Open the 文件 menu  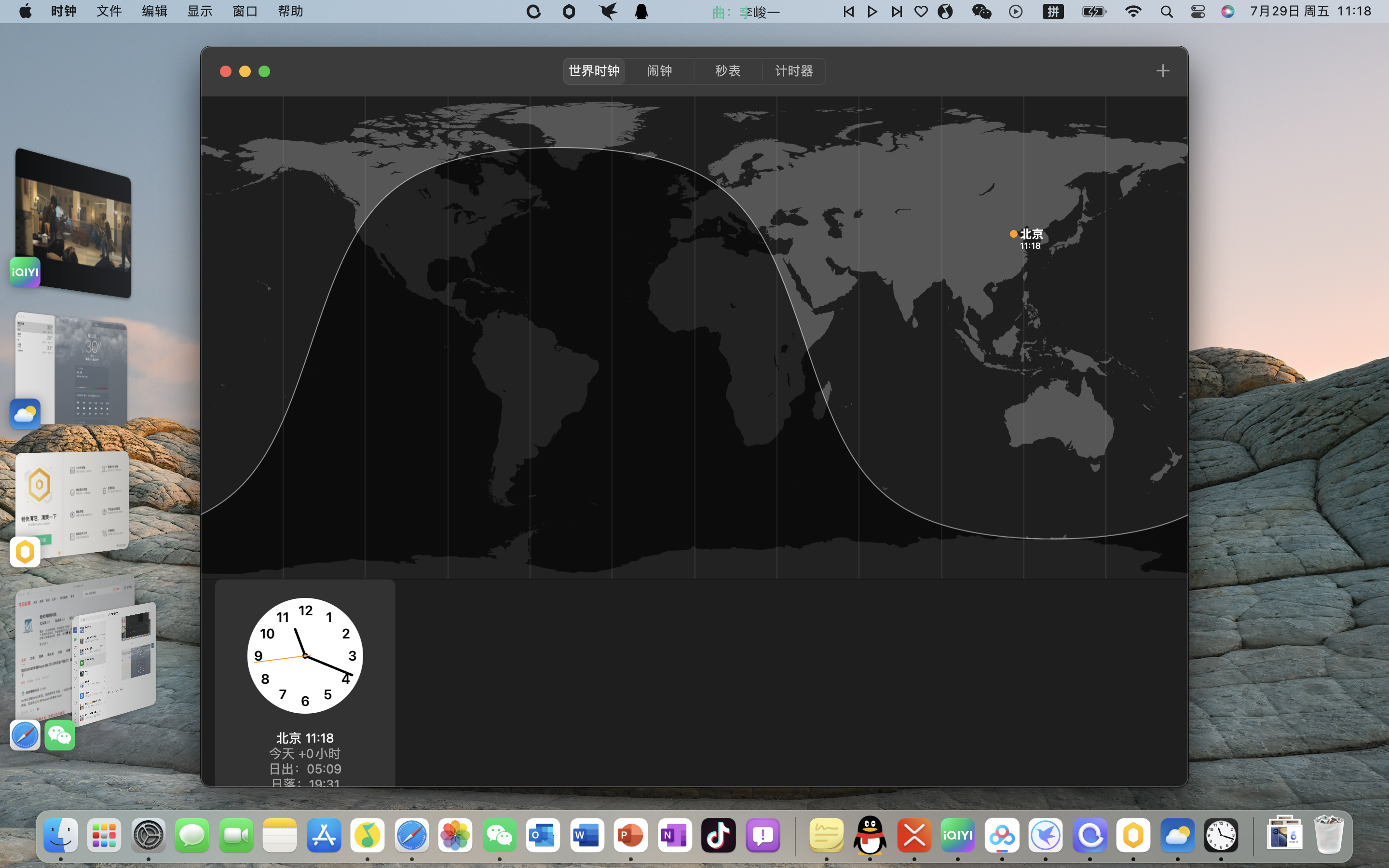click(x=109, y=12)
